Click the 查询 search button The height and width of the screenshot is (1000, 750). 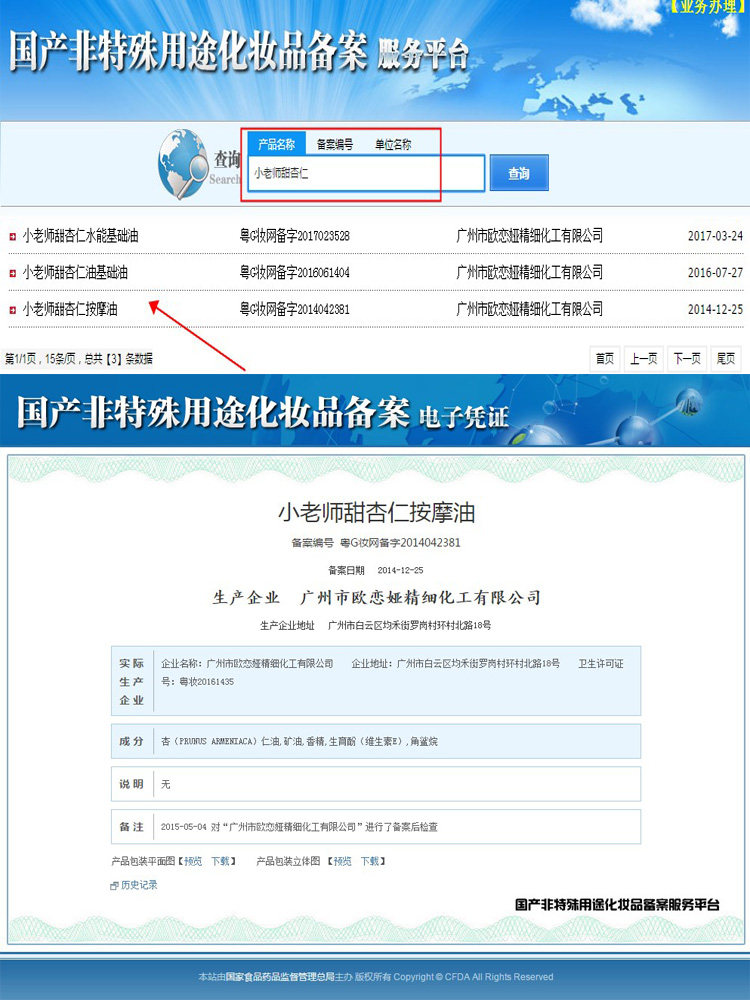[519, 173]
